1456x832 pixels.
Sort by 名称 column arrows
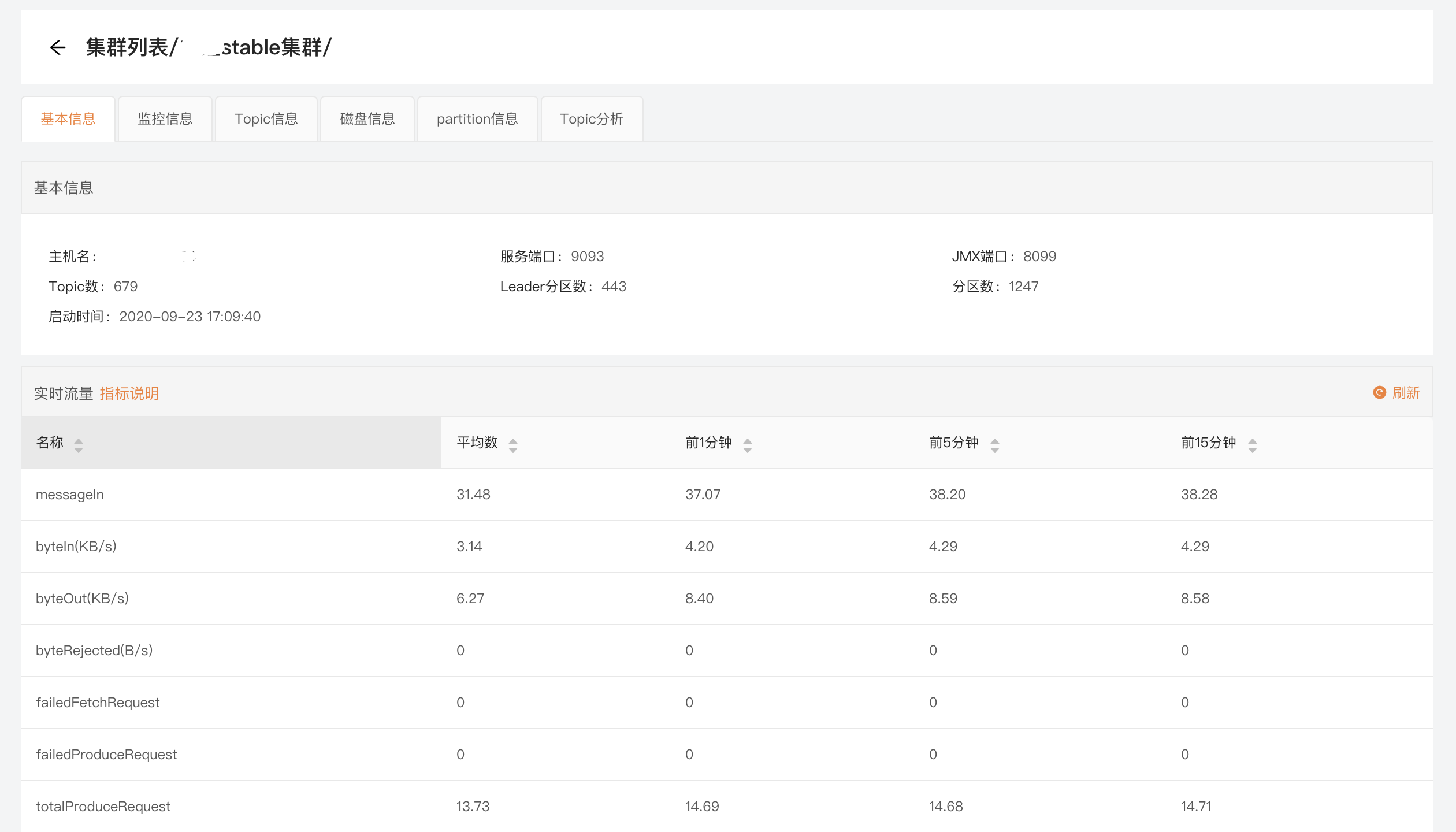click(x=79, y=444)
